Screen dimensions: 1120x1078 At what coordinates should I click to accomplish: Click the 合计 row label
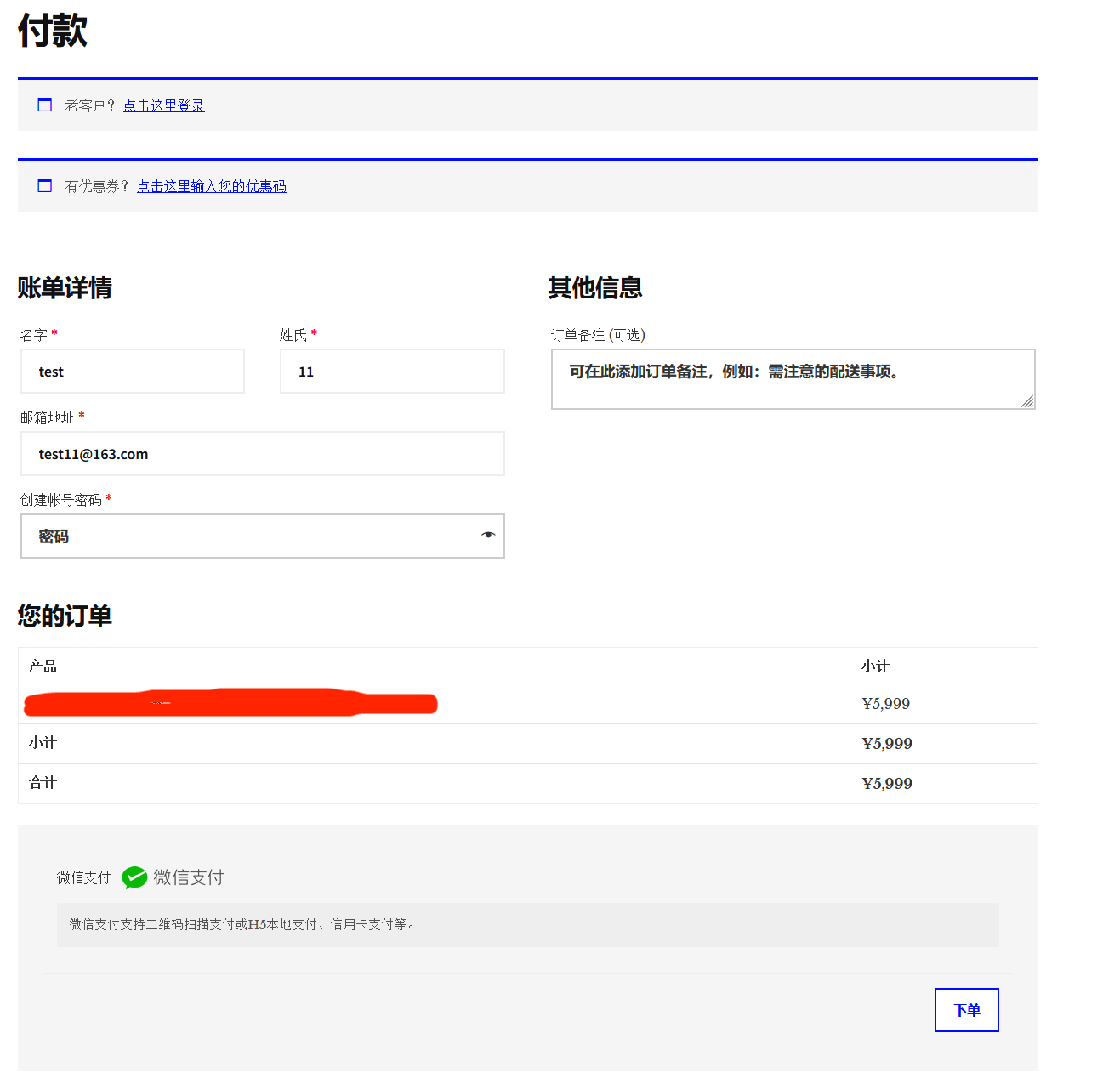click(43, 783)
